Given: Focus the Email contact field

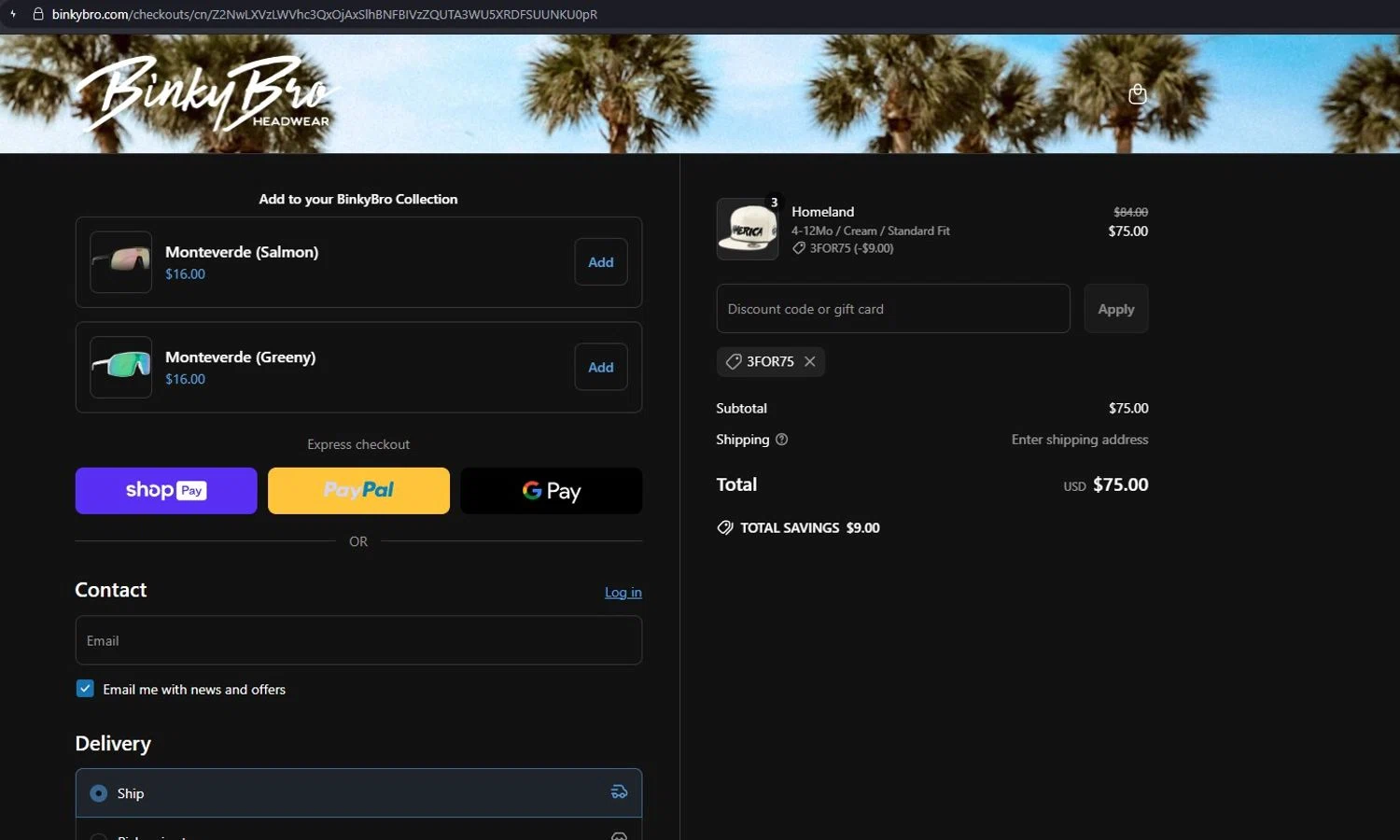Looking at the screenshot, I should [x=358, y=640].
